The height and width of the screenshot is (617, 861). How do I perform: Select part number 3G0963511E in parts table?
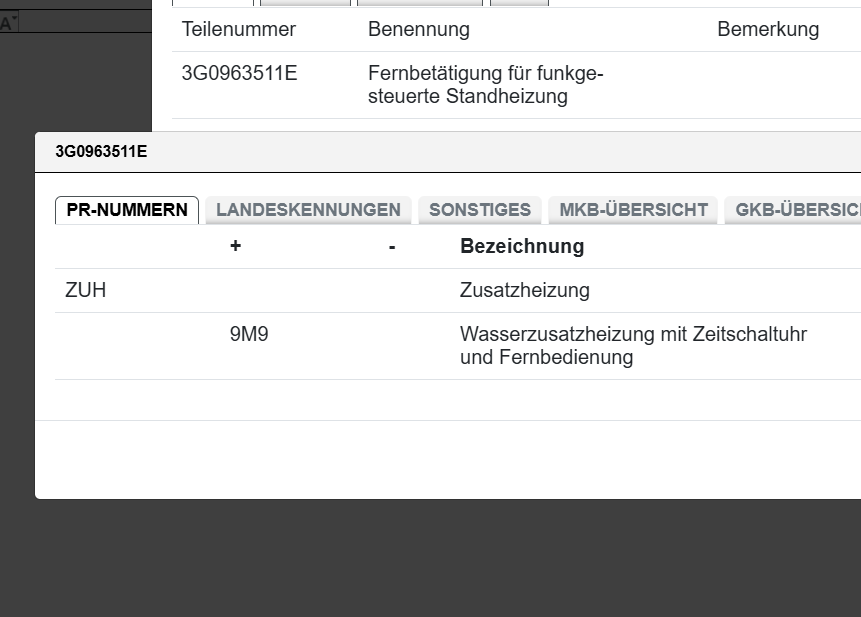coord(239,74)
